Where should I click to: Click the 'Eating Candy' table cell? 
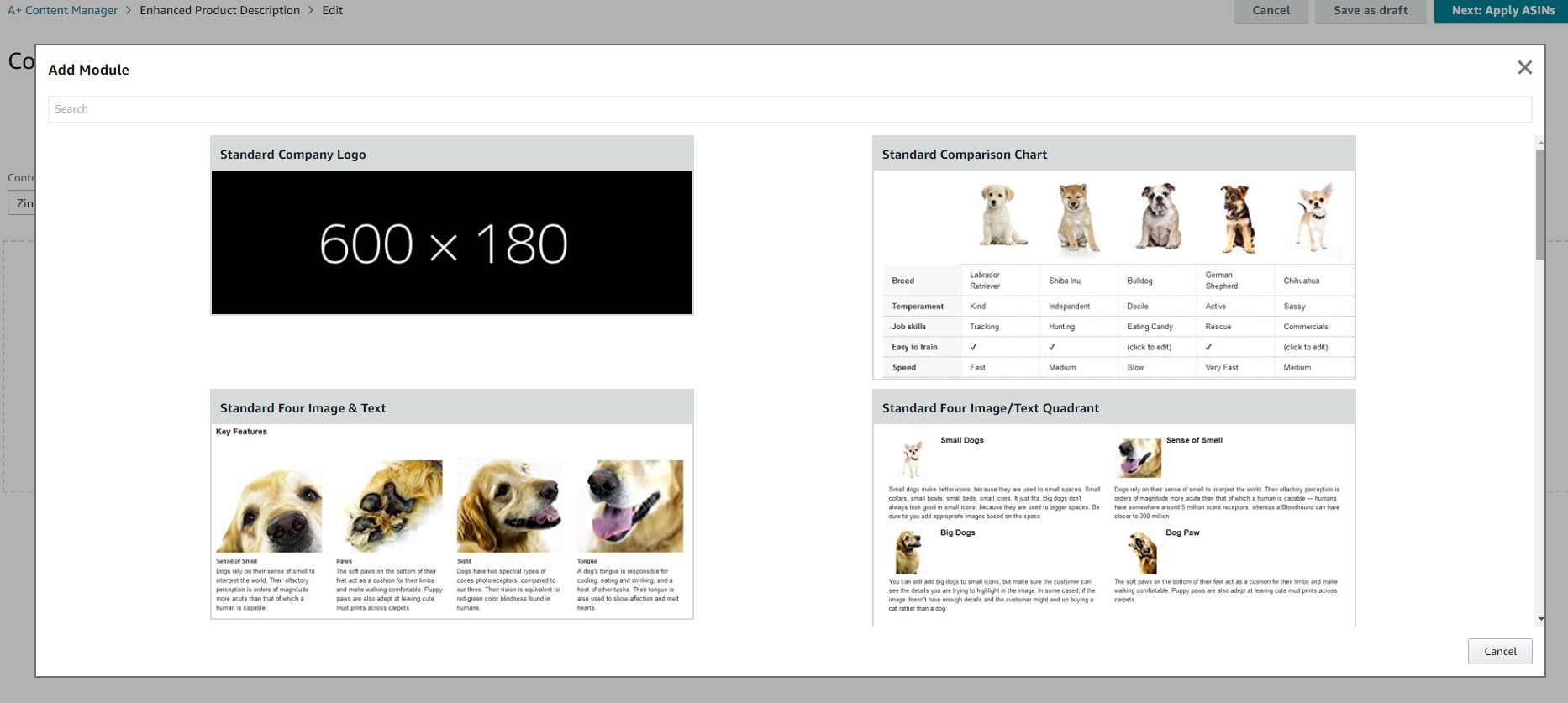pyautogui.click(x=1150, y=327)
